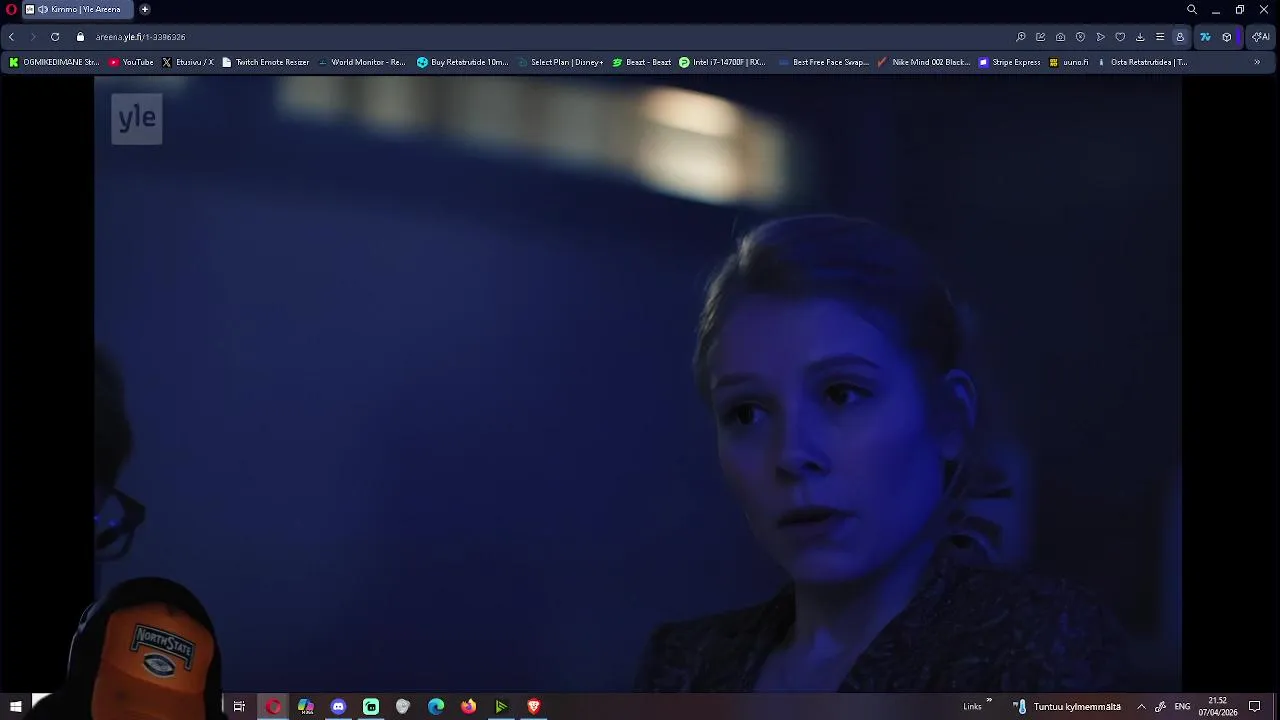
Task: Open the extensions cube icon
Action: [x=1227, y=37]
